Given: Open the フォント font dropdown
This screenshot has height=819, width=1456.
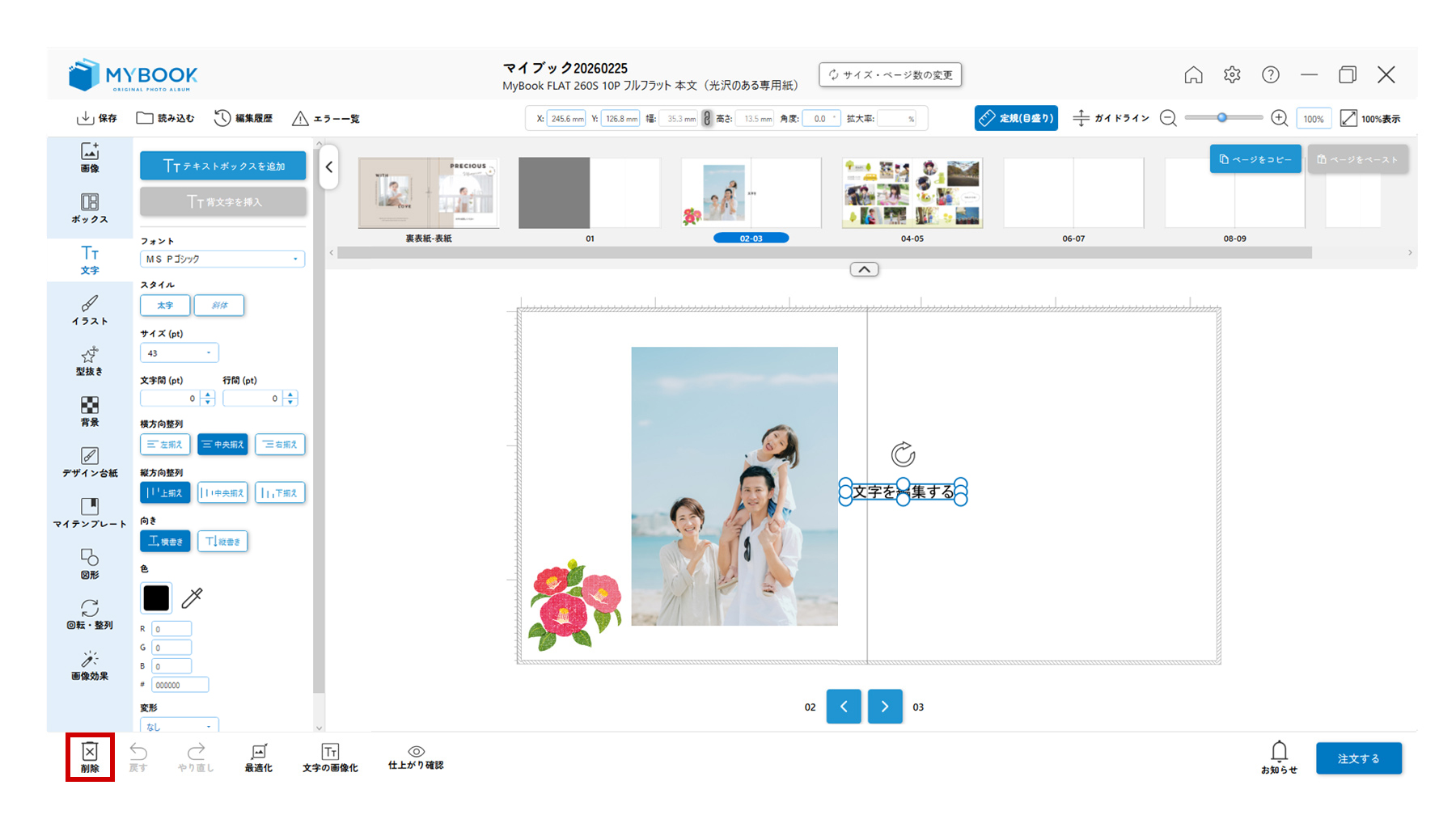Looking at the screenshot, I should [222, 259].
